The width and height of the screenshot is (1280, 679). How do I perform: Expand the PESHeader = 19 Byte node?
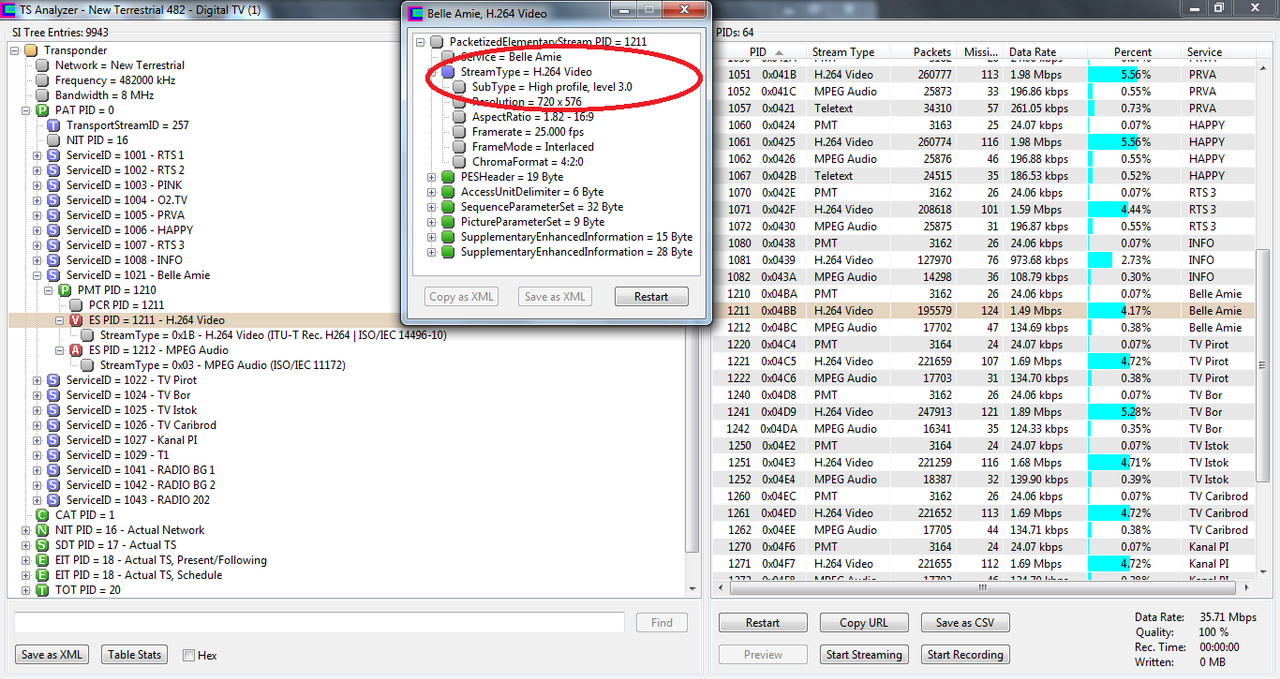pyautogui.click(x=432, y=177)
